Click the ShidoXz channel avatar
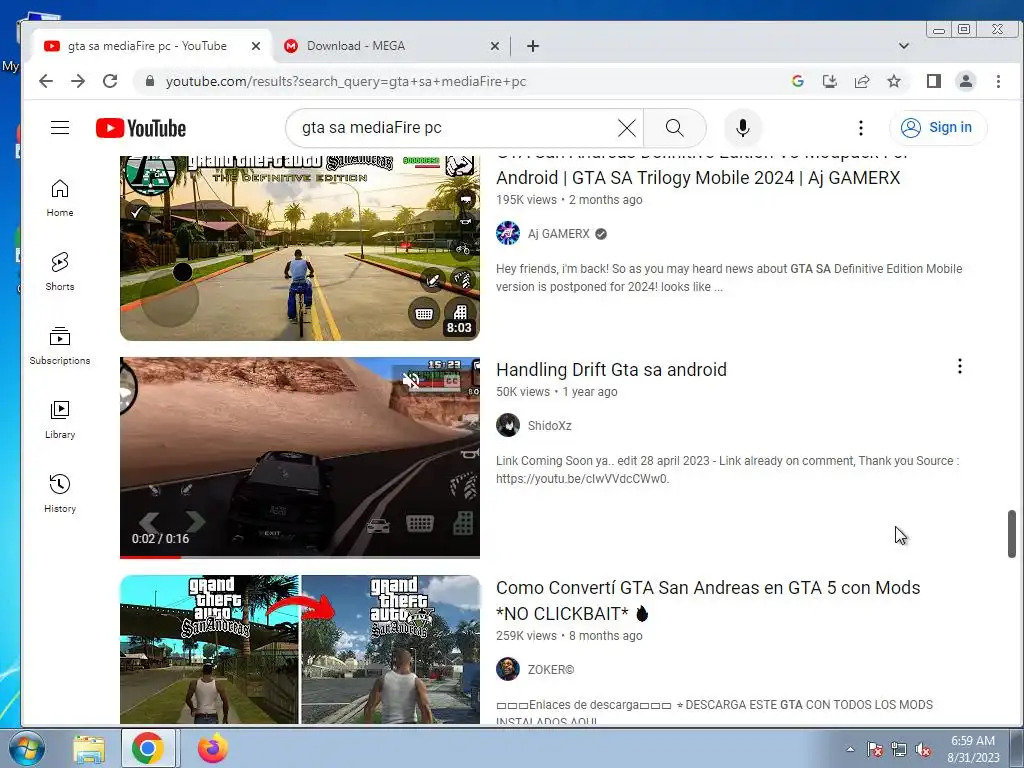Screen dimensions: 1024x768 (x=507, y=425)
